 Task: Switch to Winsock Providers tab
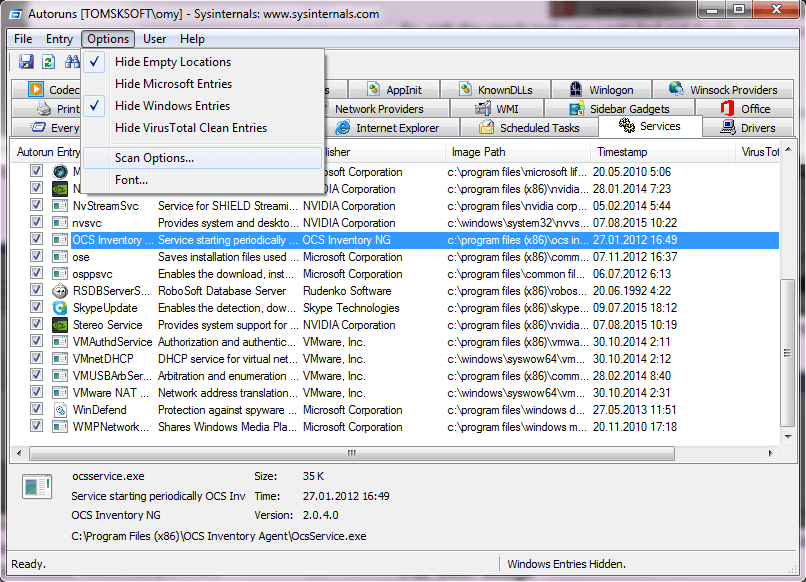click(723, 89)
